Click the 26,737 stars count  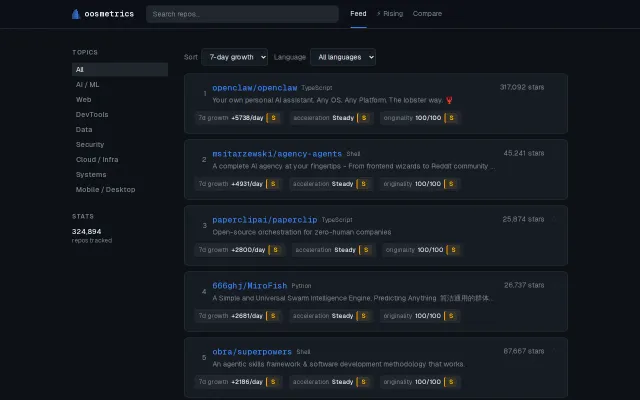click(x=524, y=285)
